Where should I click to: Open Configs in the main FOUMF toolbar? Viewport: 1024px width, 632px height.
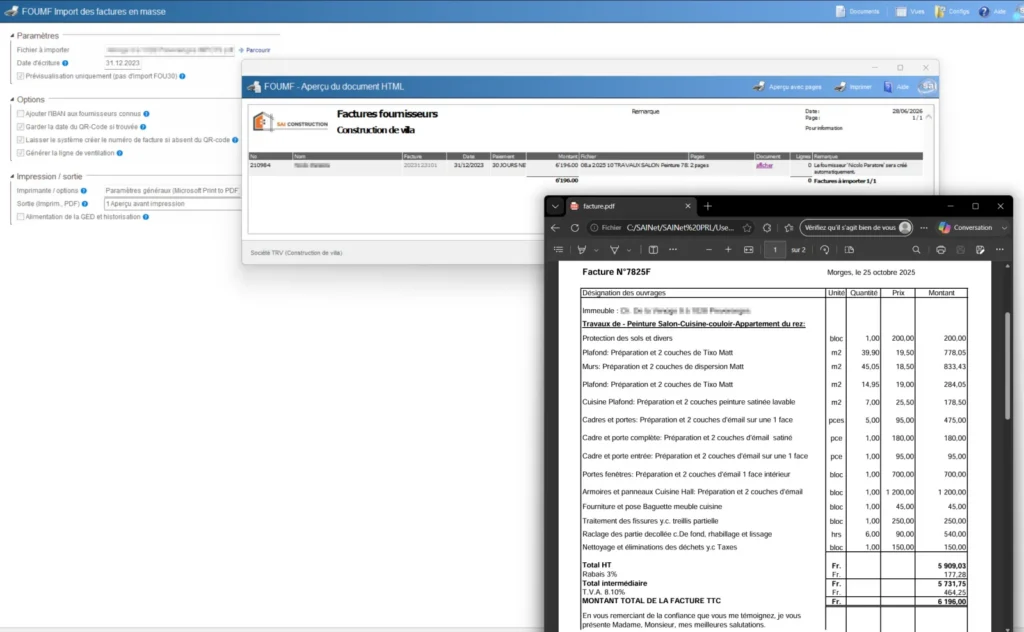[x=952, y=11]
